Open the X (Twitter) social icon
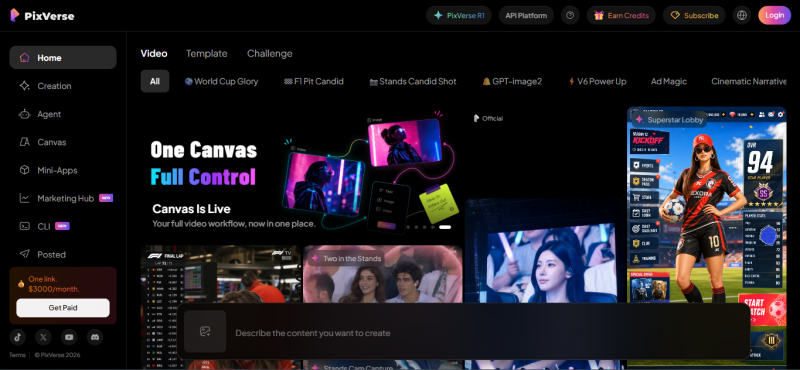Screen dimensions: 800x370 (43, 337)
